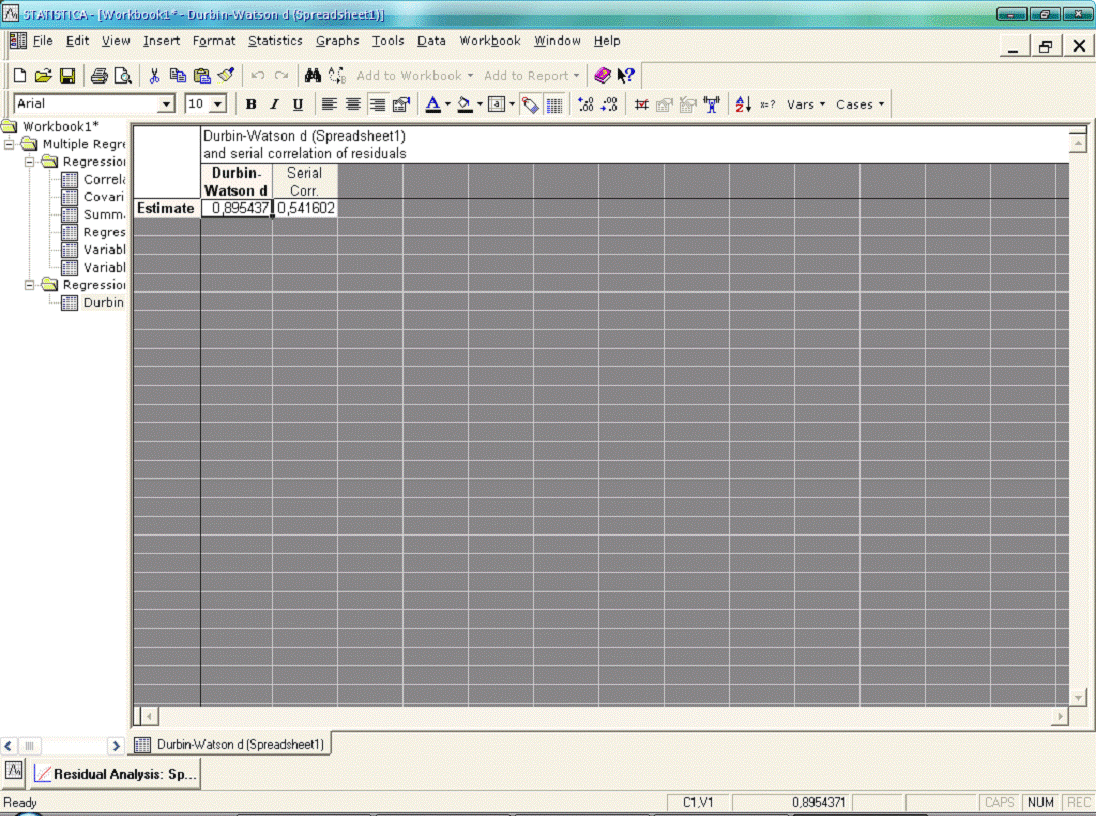
Task: Open the Arial font name dropdown
Action: (166, 104)
